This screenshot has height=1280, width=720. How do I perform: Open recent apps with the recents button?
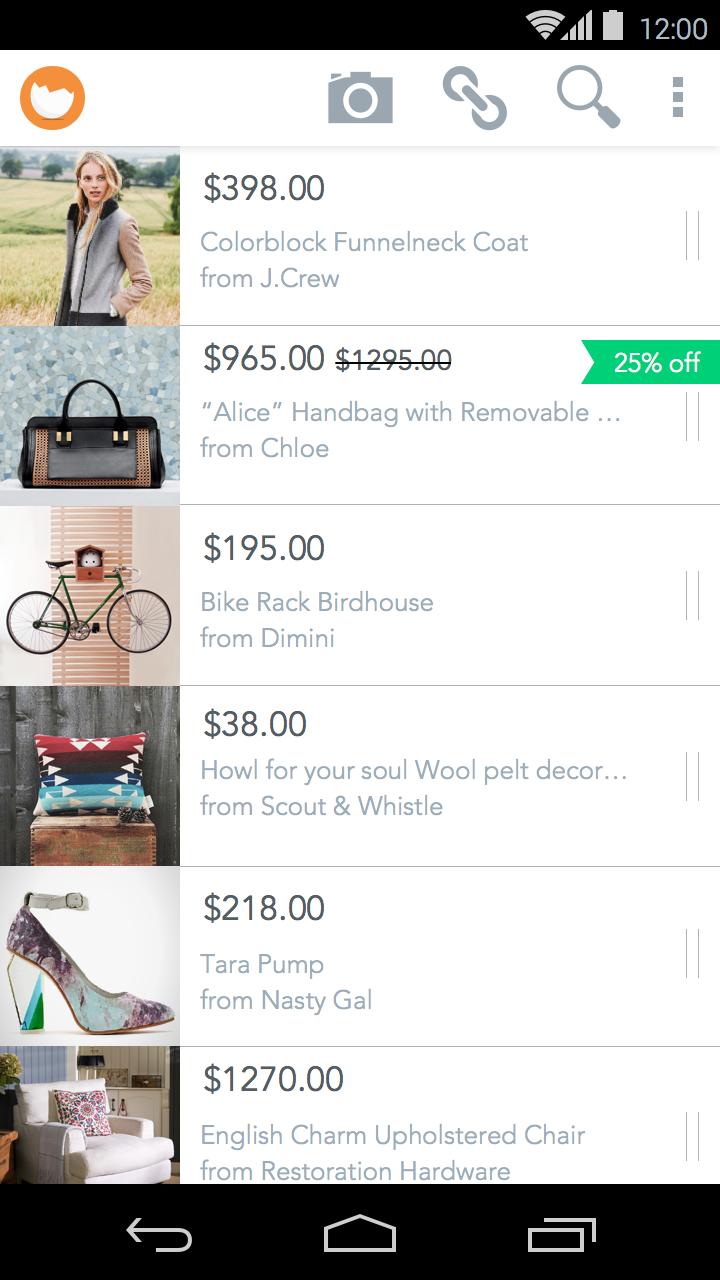(561, 1236)
